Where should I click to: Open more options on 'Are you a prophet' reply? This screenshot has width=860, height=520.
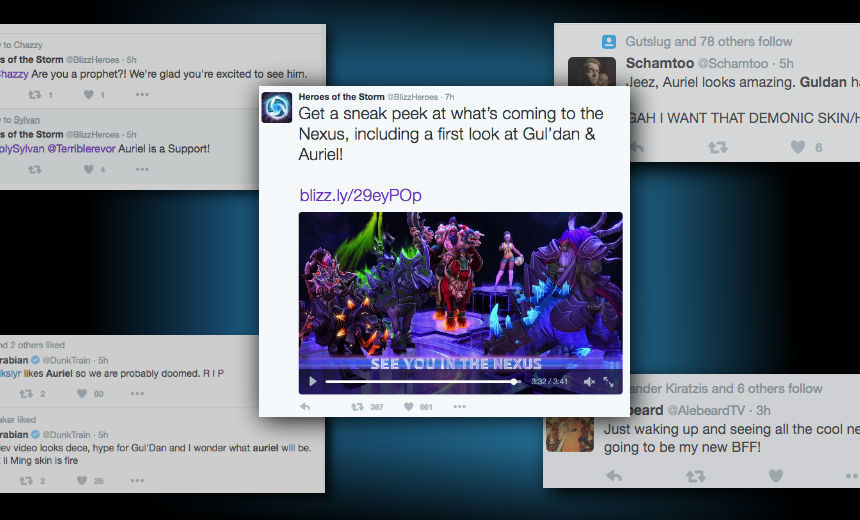tap(142, 94)
